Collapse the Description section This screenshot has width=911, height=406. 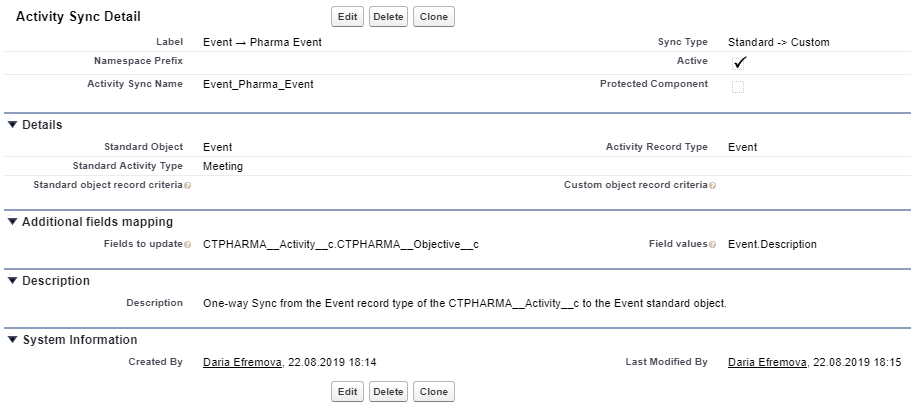[13, 281]
